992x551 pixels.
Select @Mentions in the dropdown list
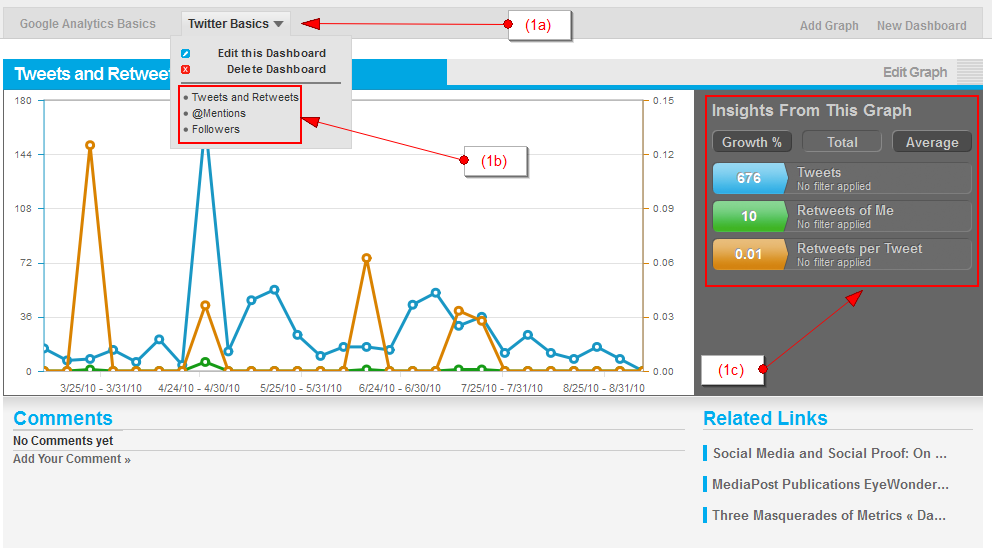219,113
